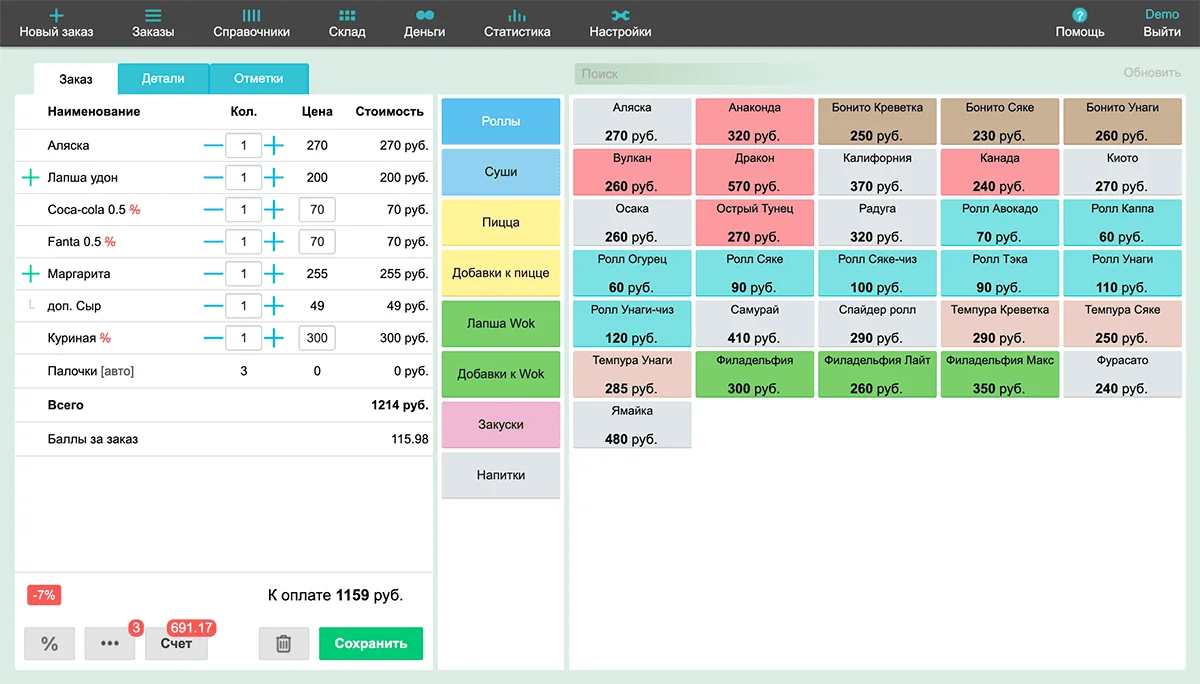Add the Ролл Авокадо for 70 руб.
The width and height of the screenshot is (1200, 684).
(x=1000, y=222)
